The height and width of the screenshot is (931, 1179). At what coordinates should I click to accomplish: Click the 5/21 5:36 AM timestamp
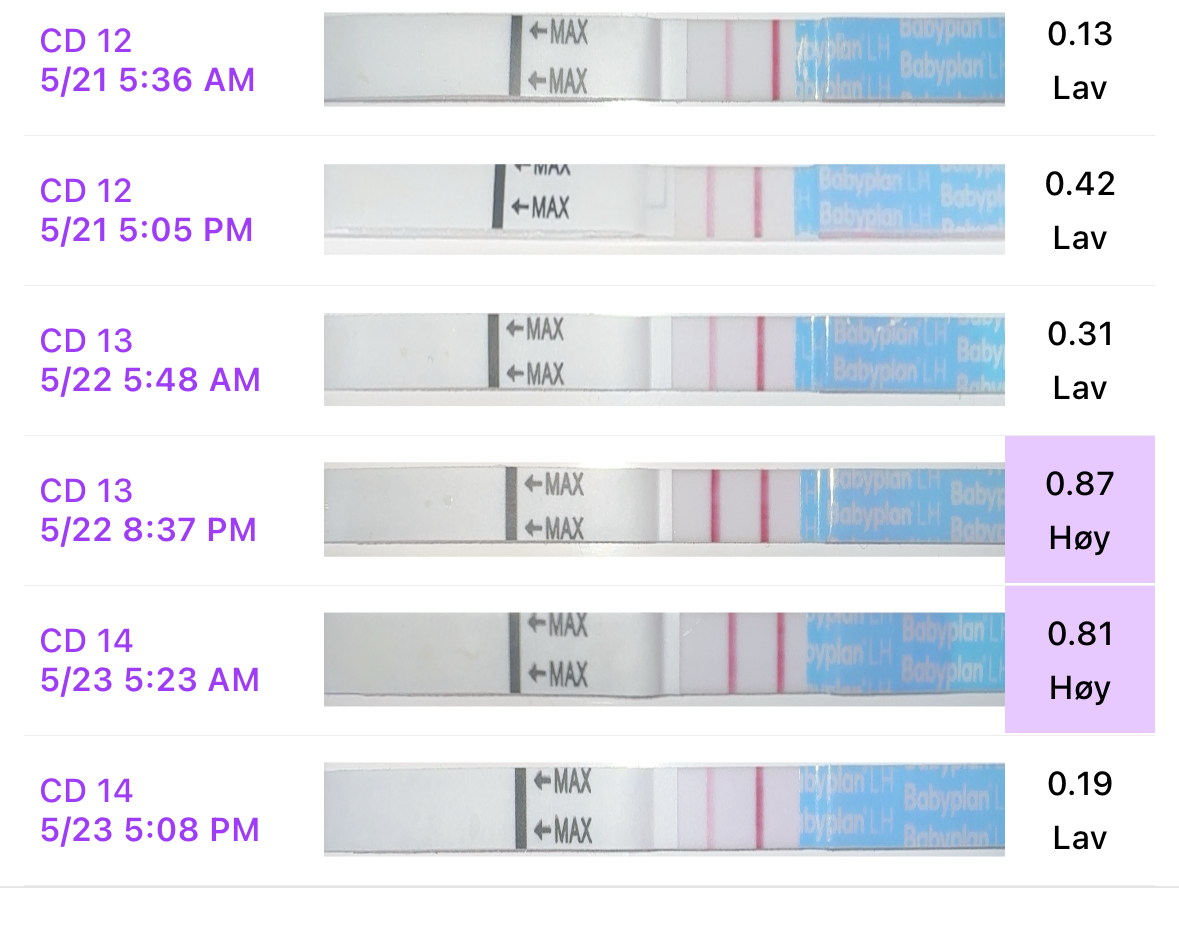pyautogui.click(x=148, y=80)
